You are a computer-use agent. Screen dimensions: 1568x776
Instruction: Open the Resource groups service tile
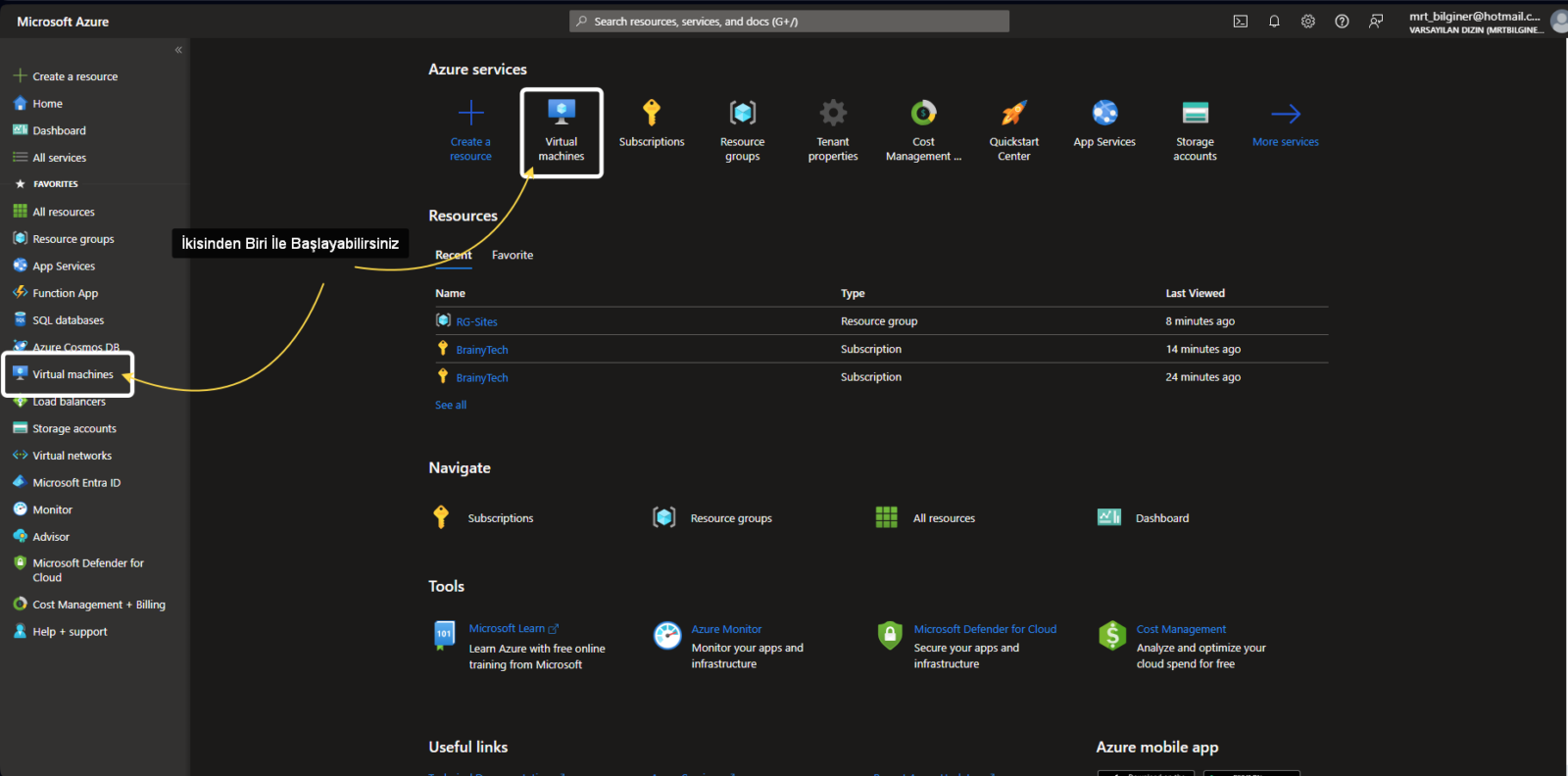click(x=743, y=131)
